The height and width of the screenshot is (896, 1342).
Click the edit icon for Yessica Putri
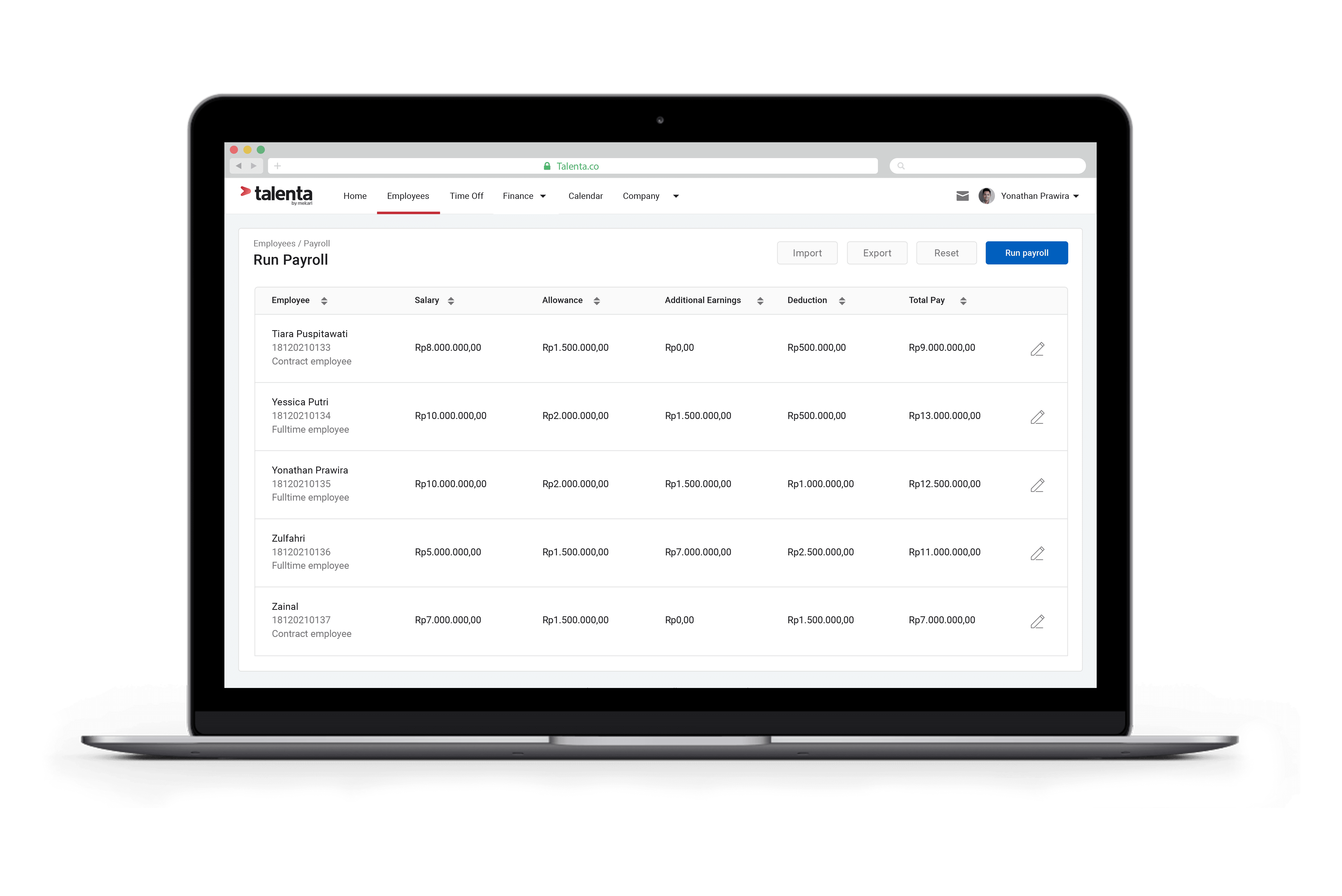click(1038, 416)
